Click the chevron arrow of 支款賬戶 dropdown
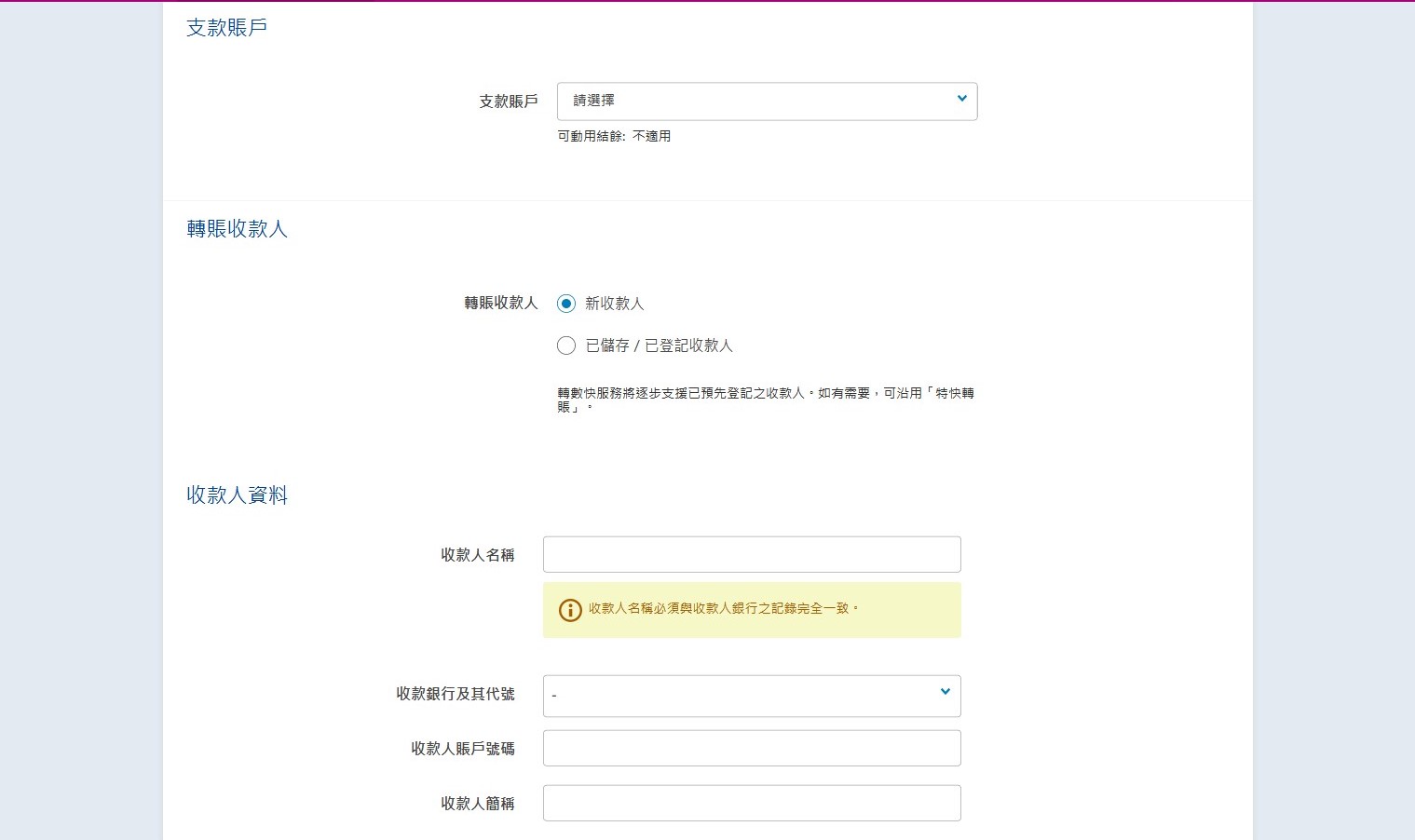 pyautogui.click(x=961, y=99)
